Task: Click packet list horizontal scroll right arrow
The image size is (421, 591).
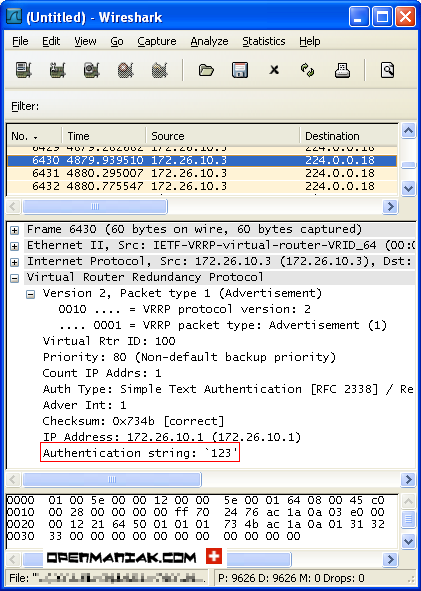Action: (x=390, y=207)
